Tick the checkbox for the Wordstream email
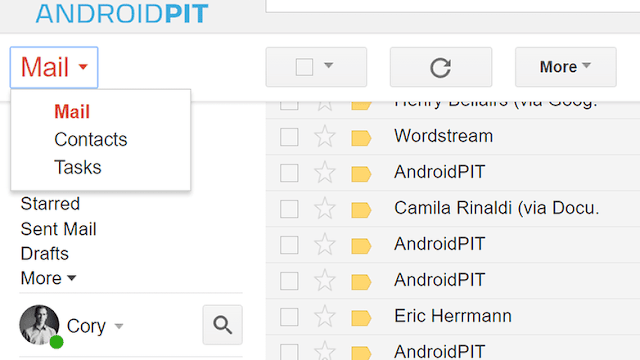 pos(289,137)
